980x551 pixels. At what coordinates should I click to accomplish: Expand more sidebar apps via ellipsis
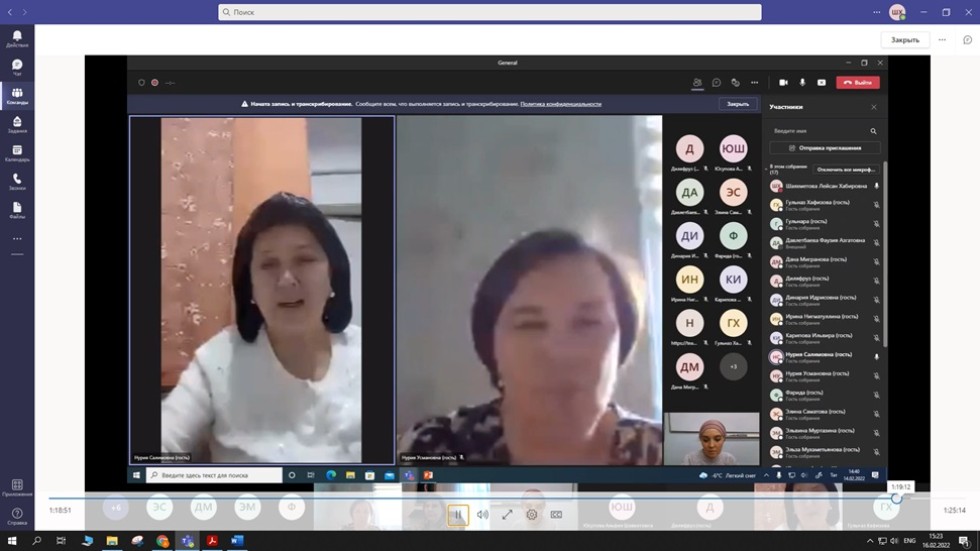pyautogui.click(x=17, y=239)
